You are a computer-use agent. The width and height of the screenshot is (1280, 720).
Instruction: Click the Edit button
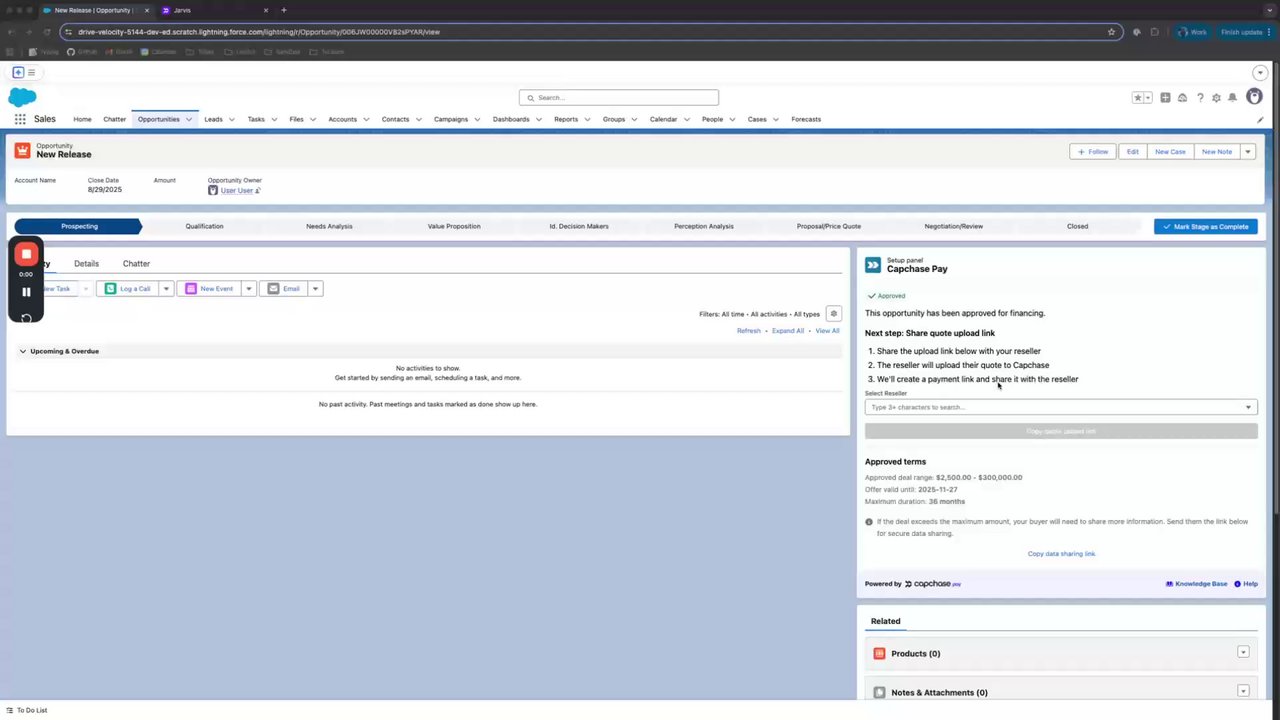[1132, 152]
